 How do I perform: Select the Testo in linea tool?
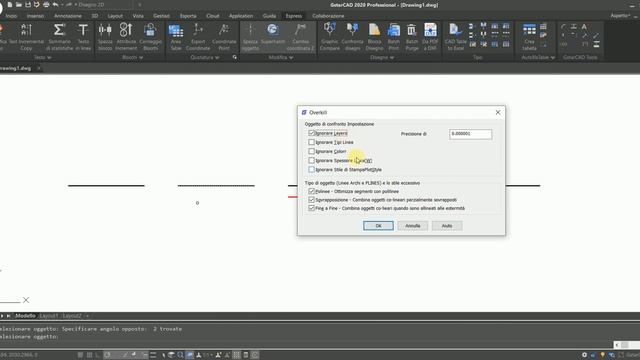pos(83,37)
